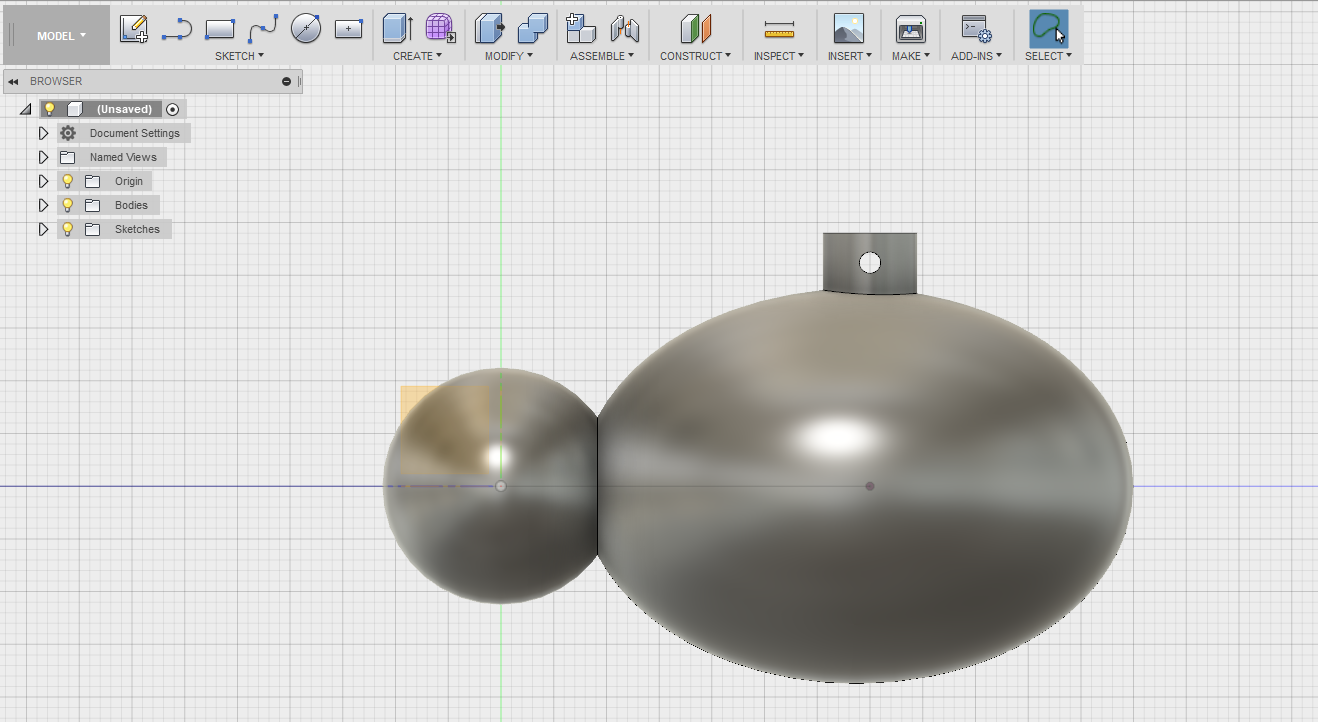The width and height of the screenshot is (1318, 722).
Task: Open the ADD-INS menu
Action: [x=976, y=56]
